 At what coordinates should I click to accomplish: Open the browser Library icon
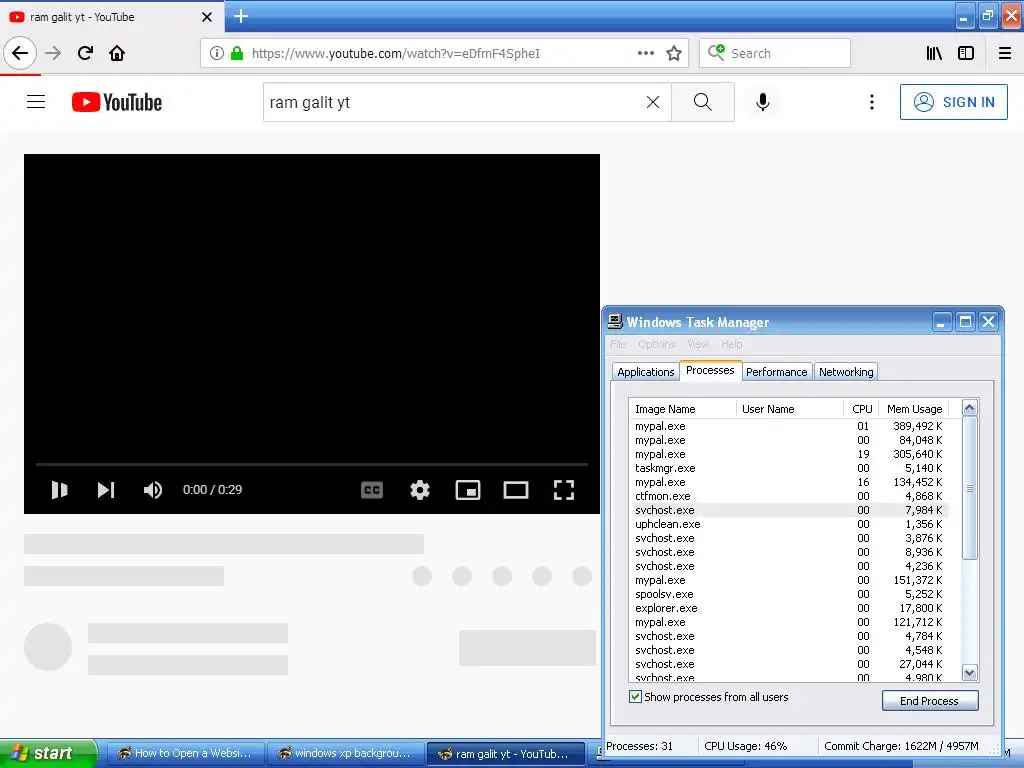[934, 53]
